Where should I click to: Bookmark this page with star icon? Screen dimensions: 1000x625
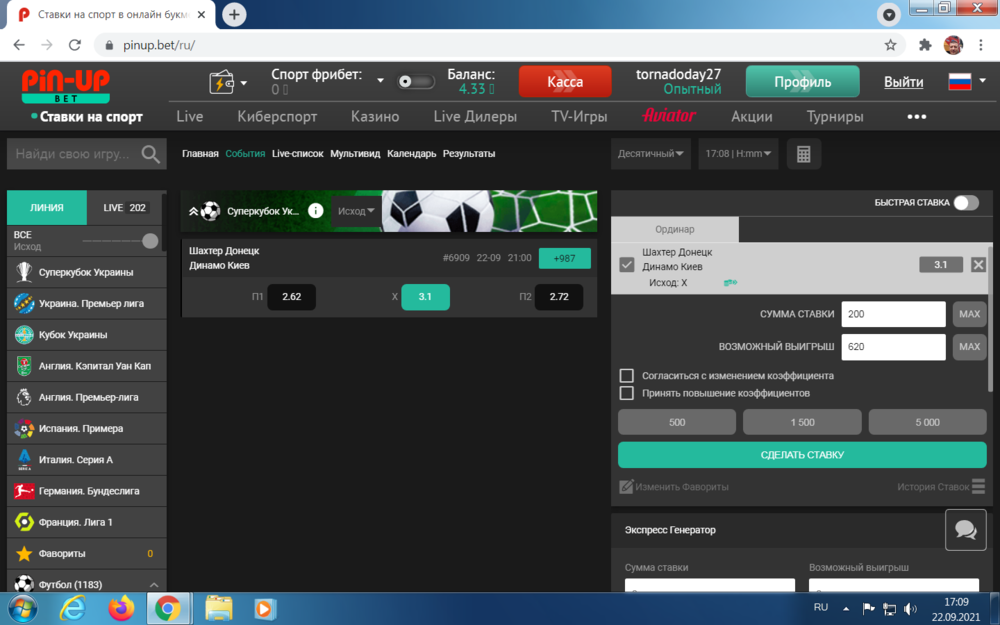[x=890, y=45]
